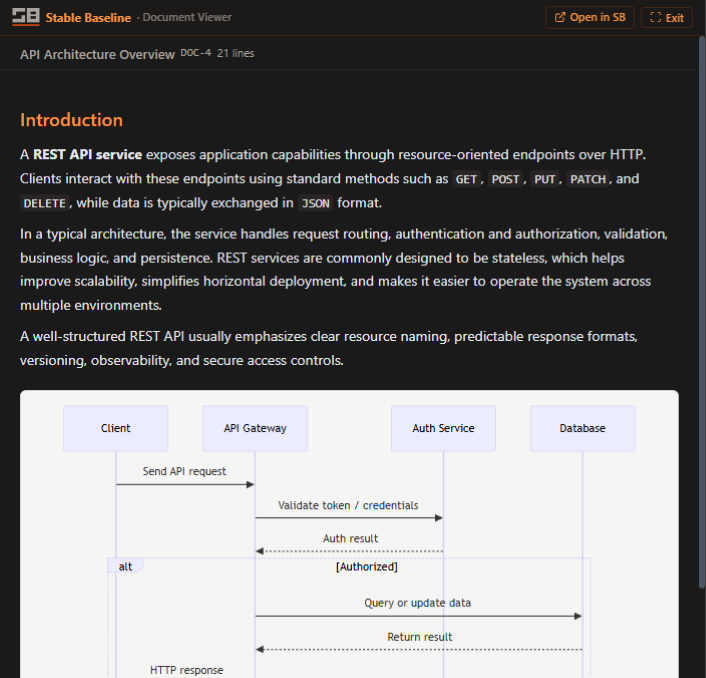Select the Database diagram node
The image size is (706, 678).
(582, 428)
